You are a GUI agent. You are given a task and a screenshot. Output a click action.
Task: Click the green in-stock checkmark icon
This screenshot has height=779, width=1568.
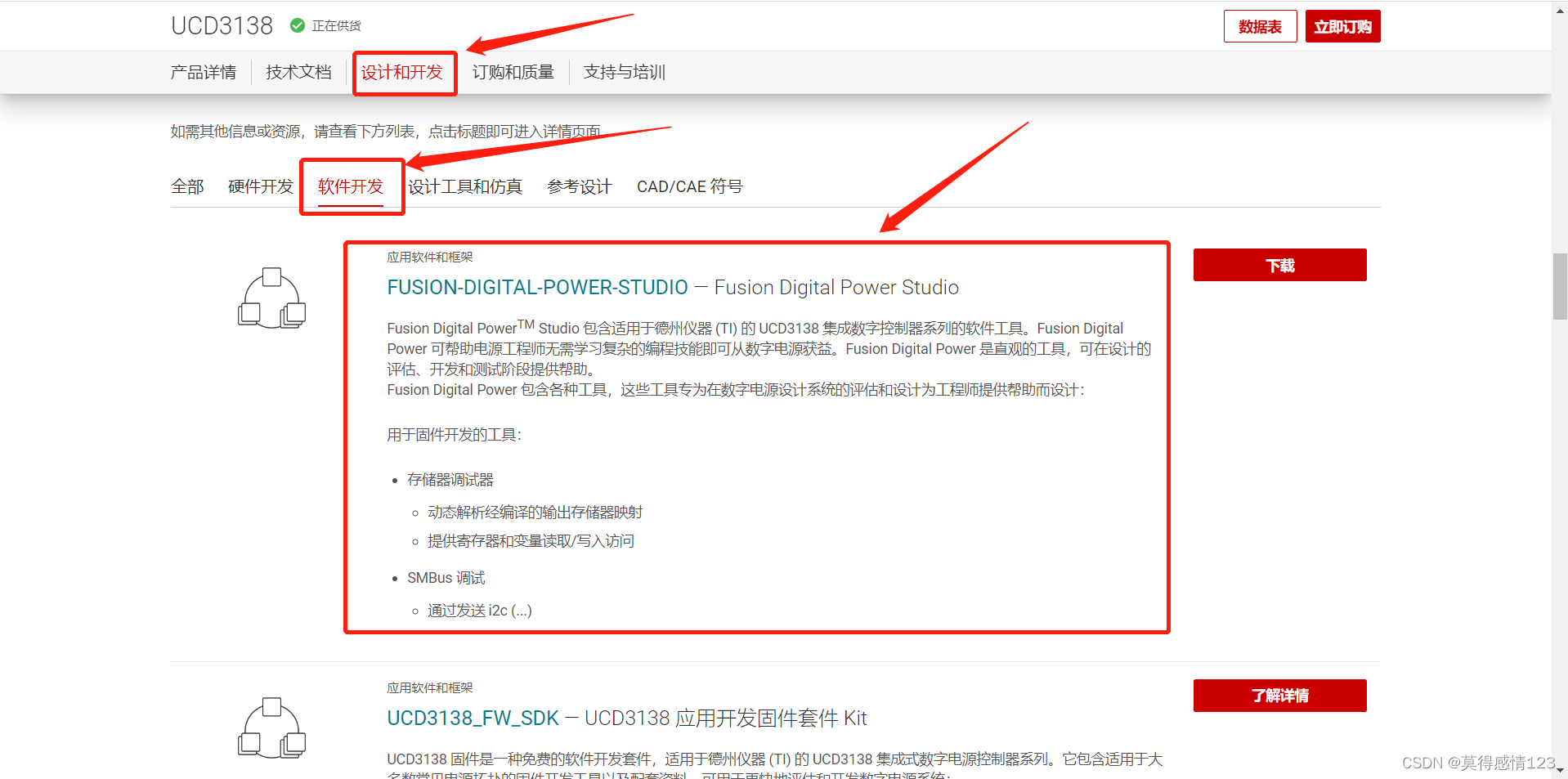[x=298, y=25]
